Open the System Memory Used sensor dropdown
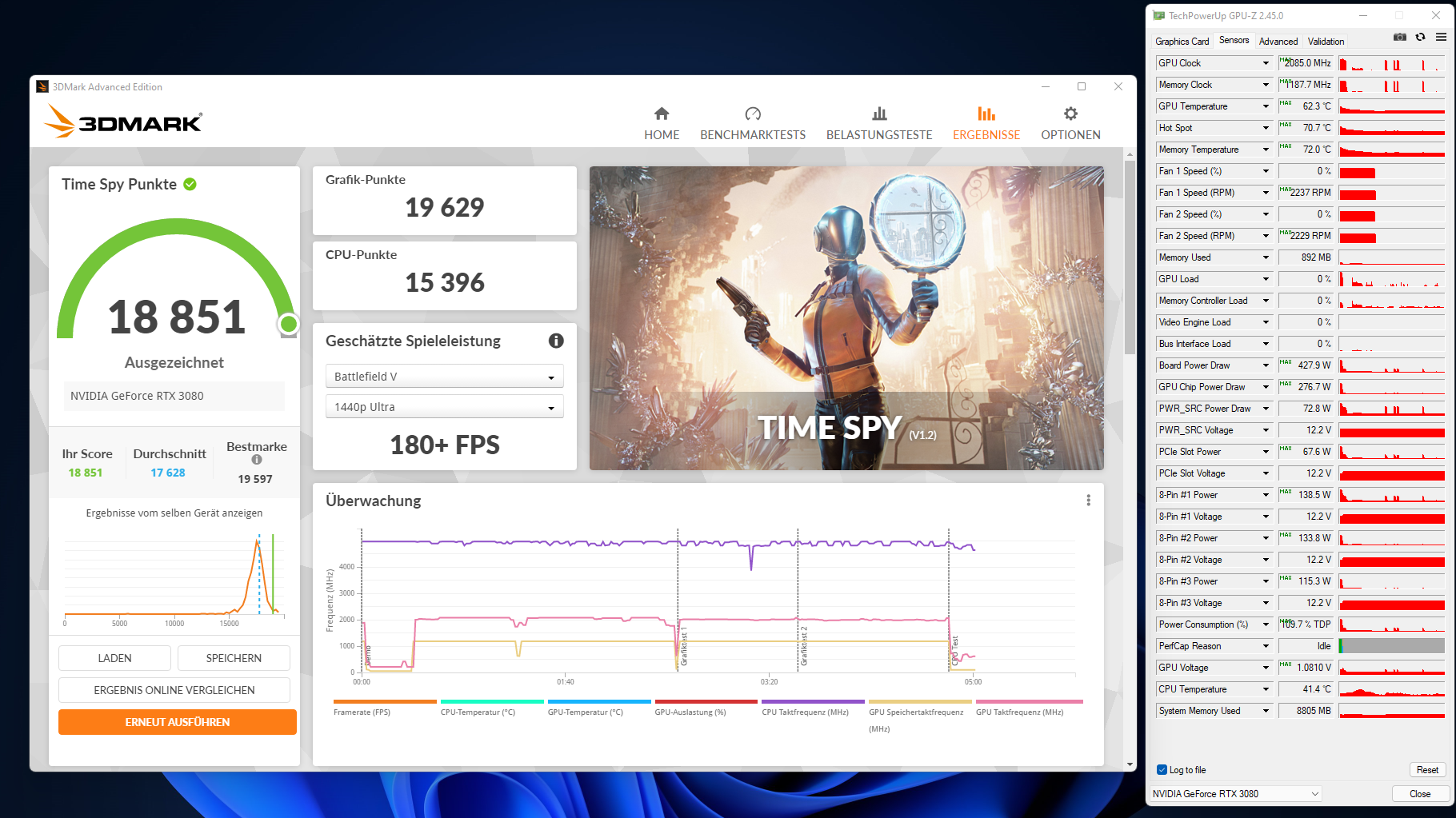 (x=1266, y=711)
